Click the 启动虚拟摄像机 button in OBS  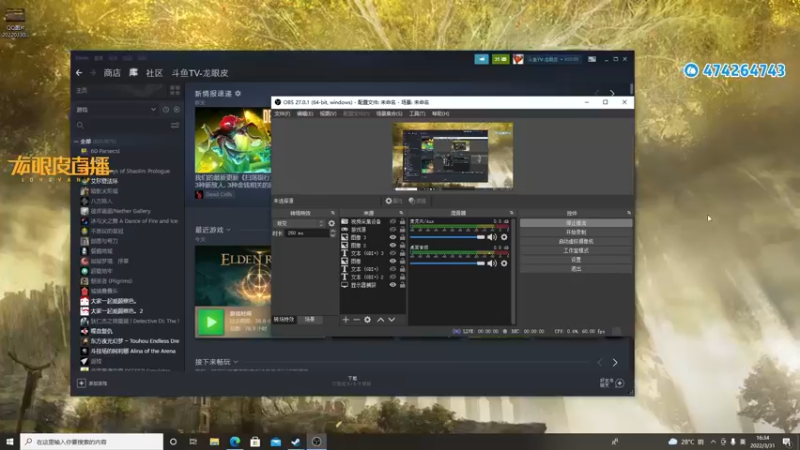(x=576, y=241)
